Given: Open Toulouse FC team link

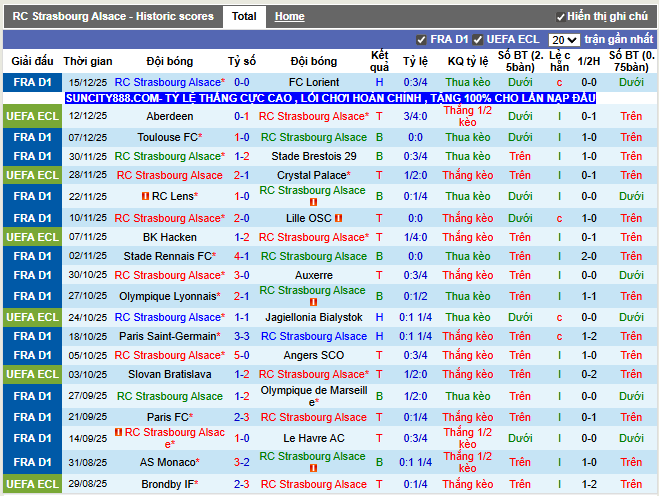Looking at the screenshot, I should tap(169, 137).
